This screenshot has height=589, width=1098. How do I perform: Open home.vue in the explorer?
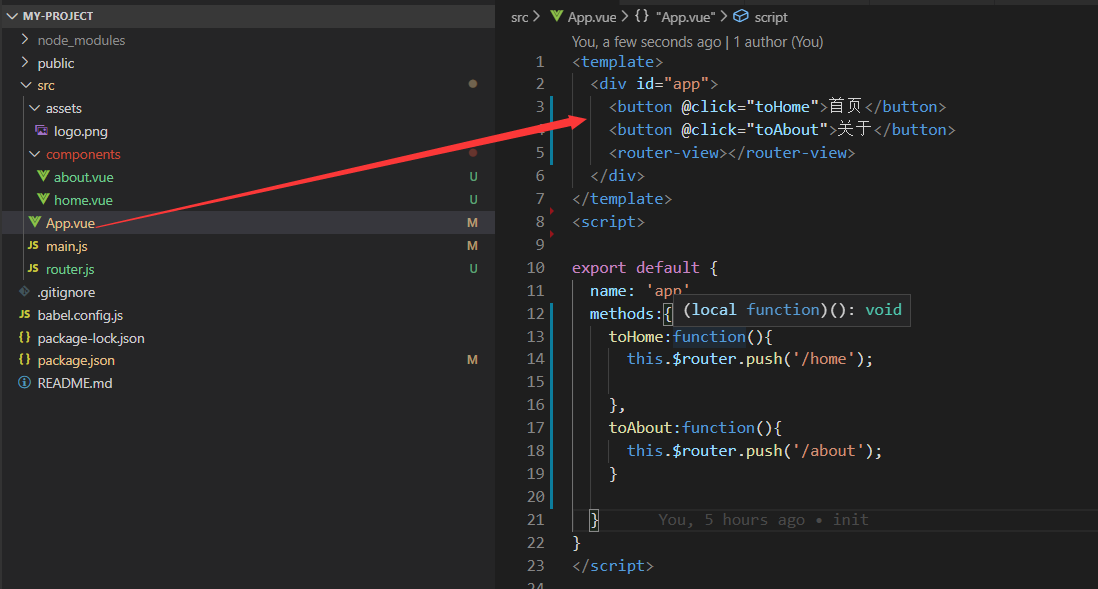83,200
